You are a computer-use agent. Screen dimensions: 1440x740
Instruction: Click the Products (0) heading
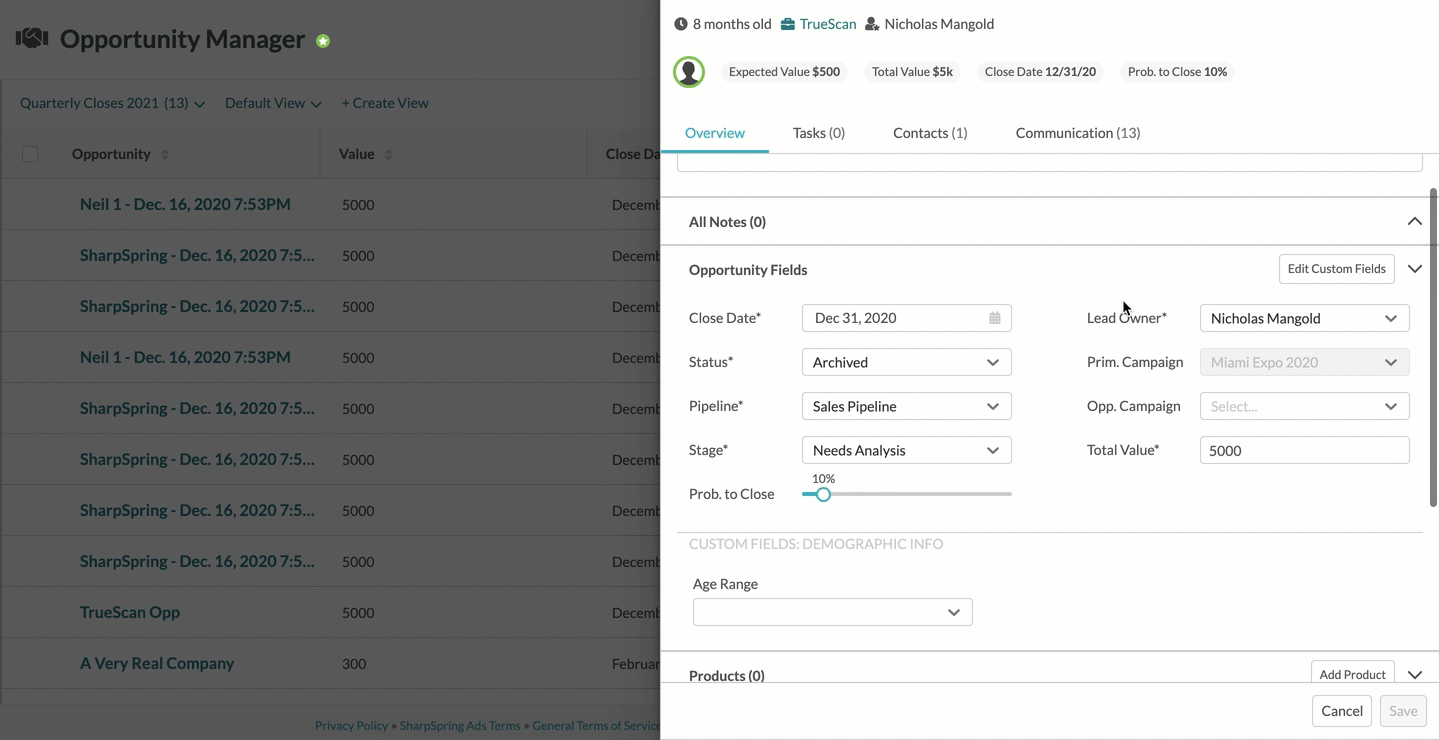coord(727,675)
